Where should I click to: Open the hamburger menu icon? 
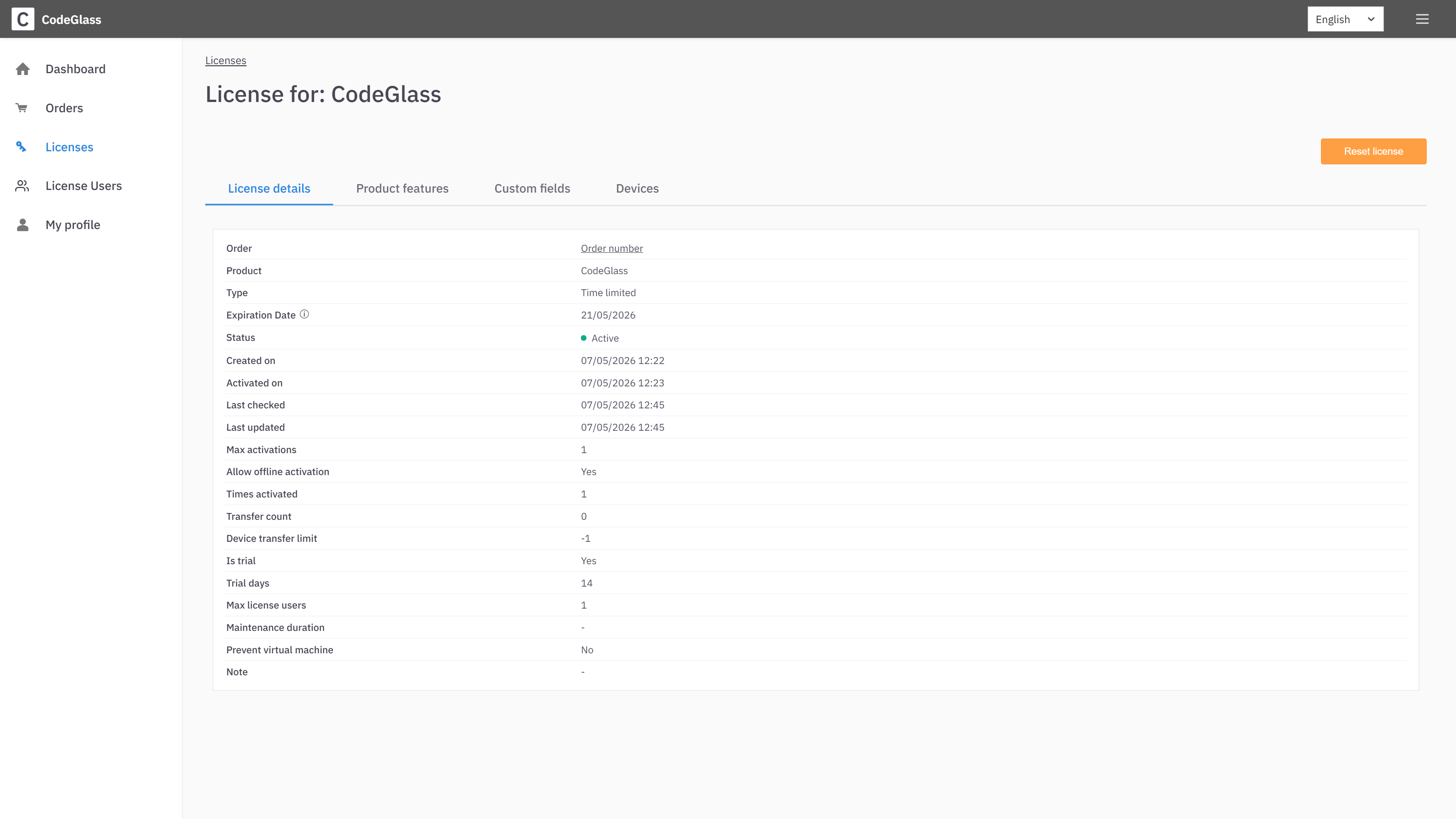coord(1422,19)
